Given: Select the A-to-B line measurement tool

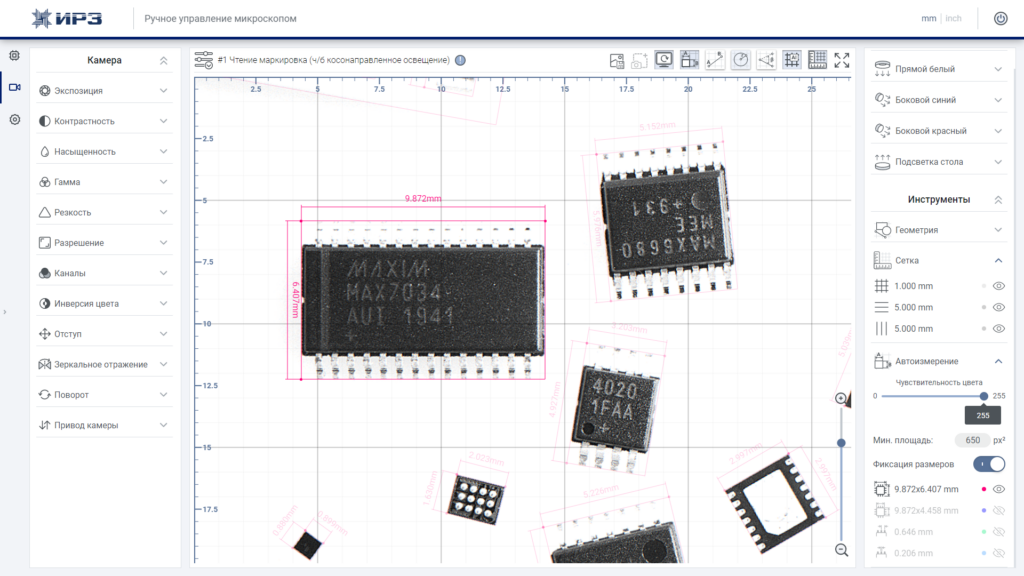Looking at the screenshot, I should (x=714, y=60).
